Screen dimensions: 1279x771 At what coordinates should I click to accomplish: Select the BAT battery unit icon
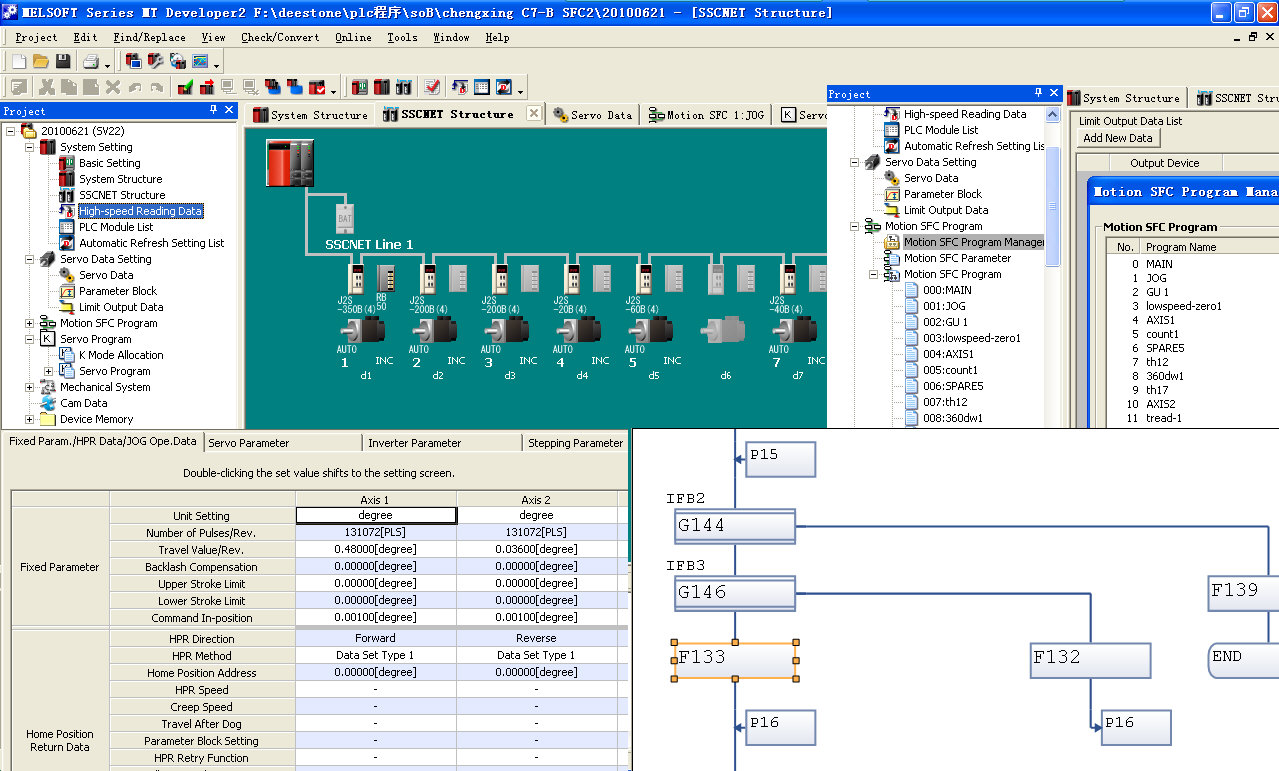pyautogui.click(x=345, y=217)
